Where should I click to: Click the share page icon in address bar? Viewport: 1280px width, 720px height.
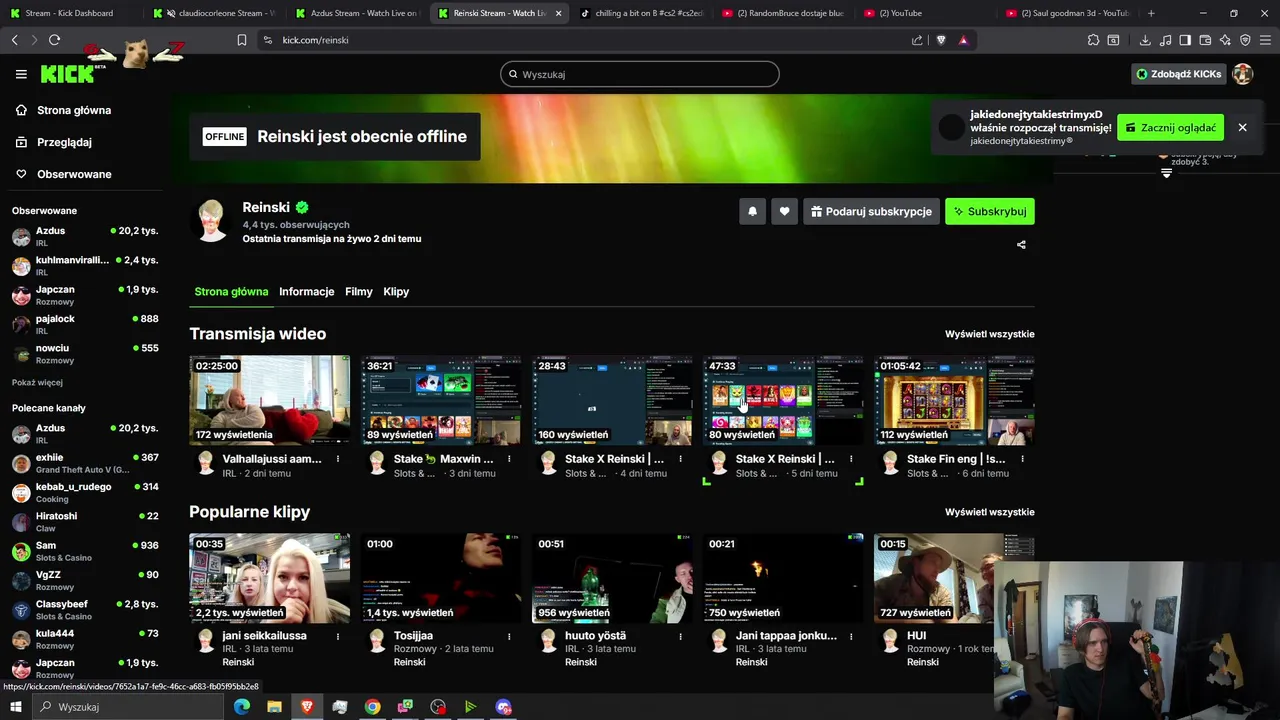(917, 40)
